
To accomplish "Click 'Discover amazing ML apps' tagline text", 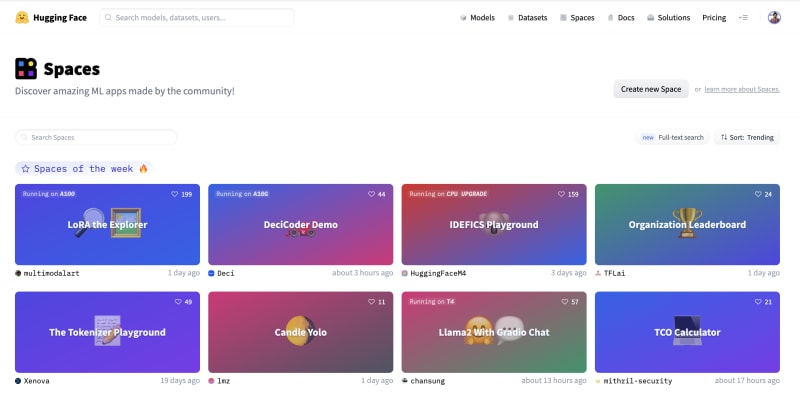I will [124, 91].
